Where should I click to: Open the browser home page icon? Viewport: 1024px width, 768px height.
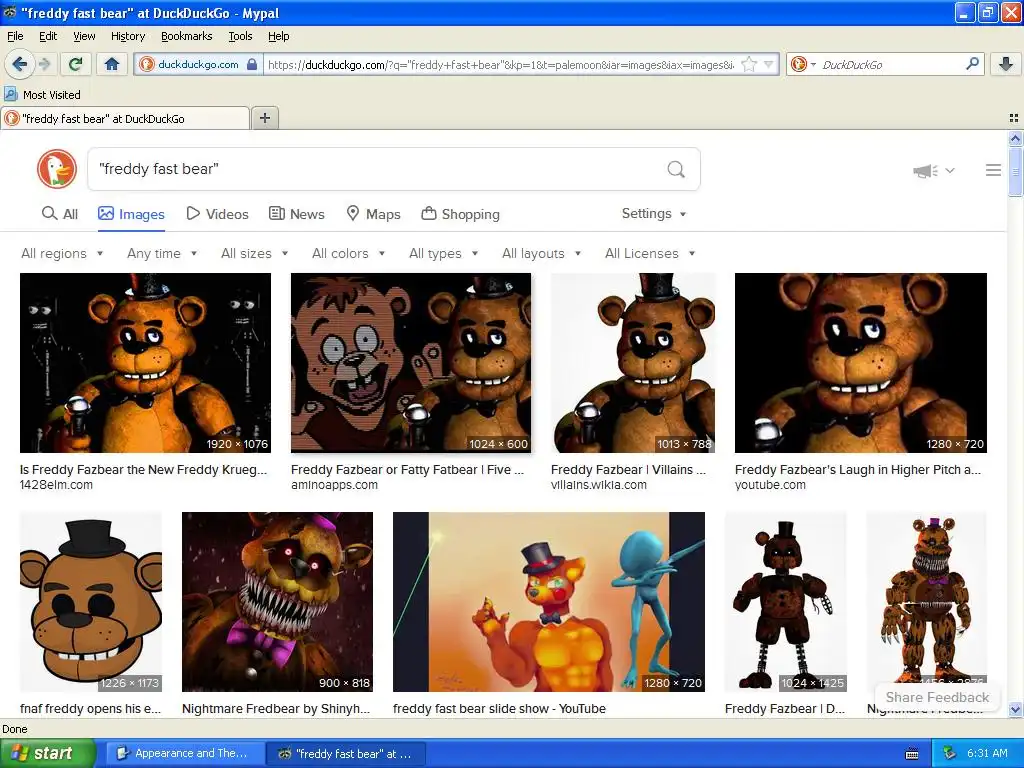(112, 64)
